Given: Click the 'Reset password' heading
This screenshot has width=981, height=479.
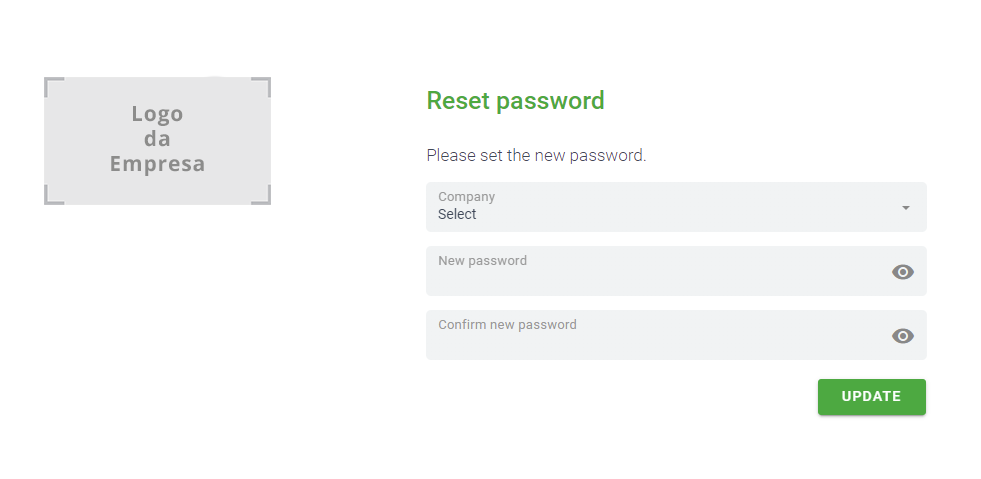Looking at the screenshot, I should click(x=515, y=101).
